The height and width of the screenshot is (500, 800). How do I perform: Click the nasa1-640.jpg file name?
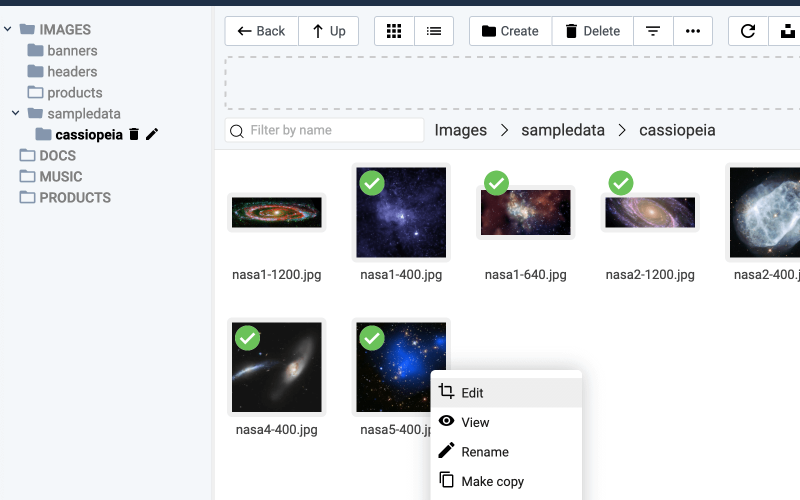click(x=526, y=274)
